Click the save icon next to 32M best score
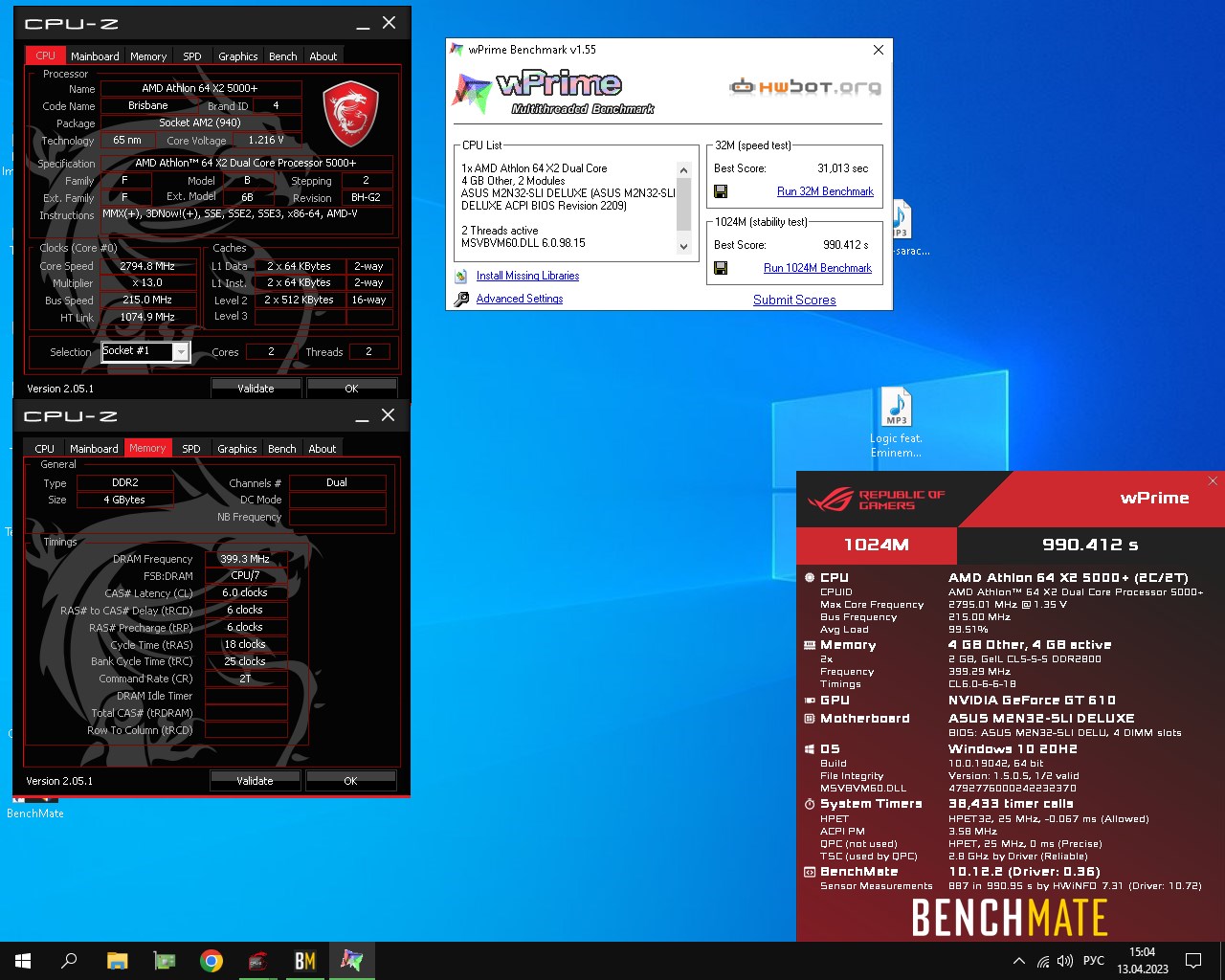Screen dimensions: 1225x980 [721, 191]
